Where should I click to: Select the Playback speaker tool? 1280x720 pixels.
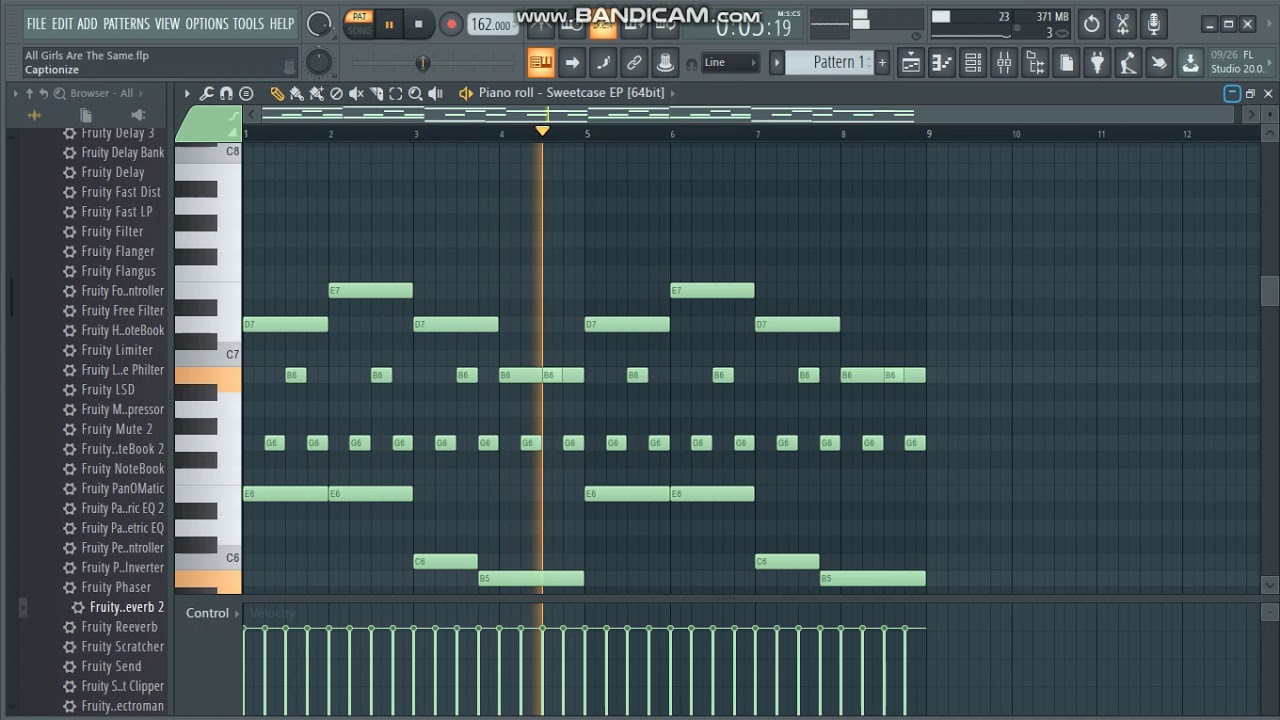pyautogui.click(x=435, y=93)
